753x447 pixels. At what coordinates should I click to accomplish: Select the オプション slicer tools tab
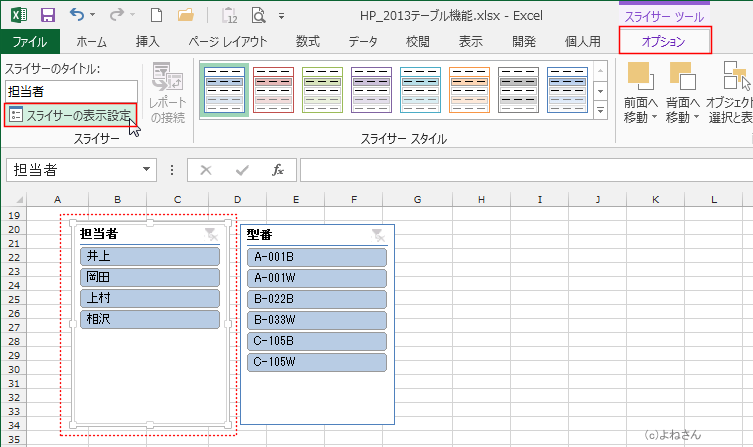coord(665,41)
